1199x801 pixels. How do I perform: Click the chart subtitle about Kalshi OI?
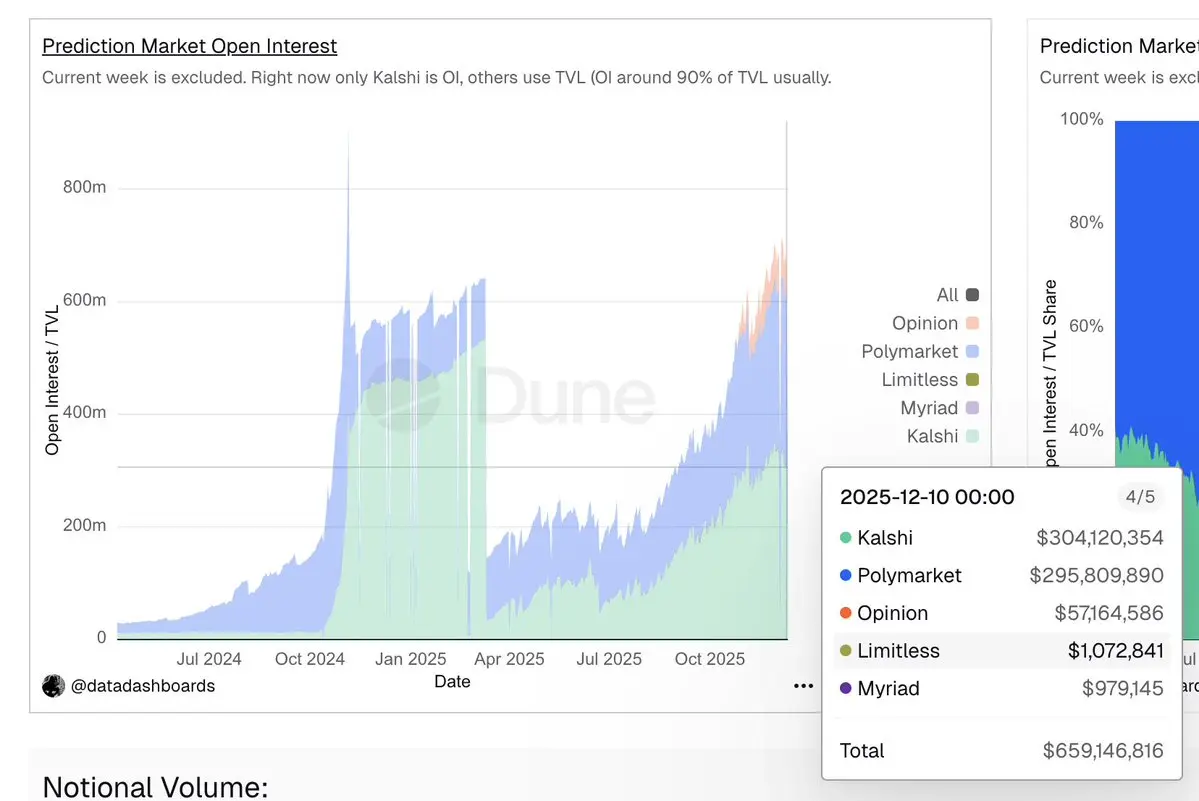click(x=437, y=78)
